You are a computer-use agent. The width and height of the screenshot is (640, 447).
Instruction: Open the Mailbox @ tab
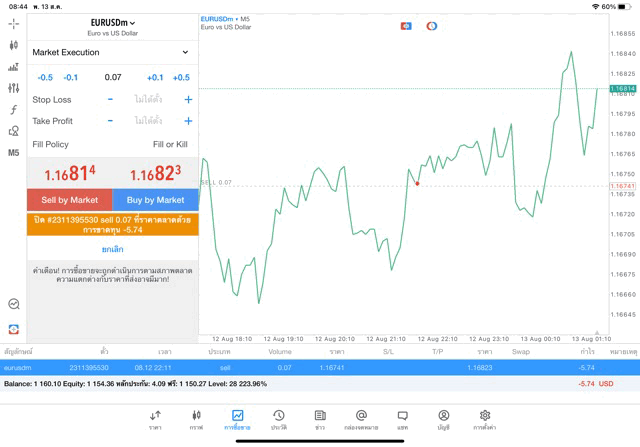(x=361, y=419)
